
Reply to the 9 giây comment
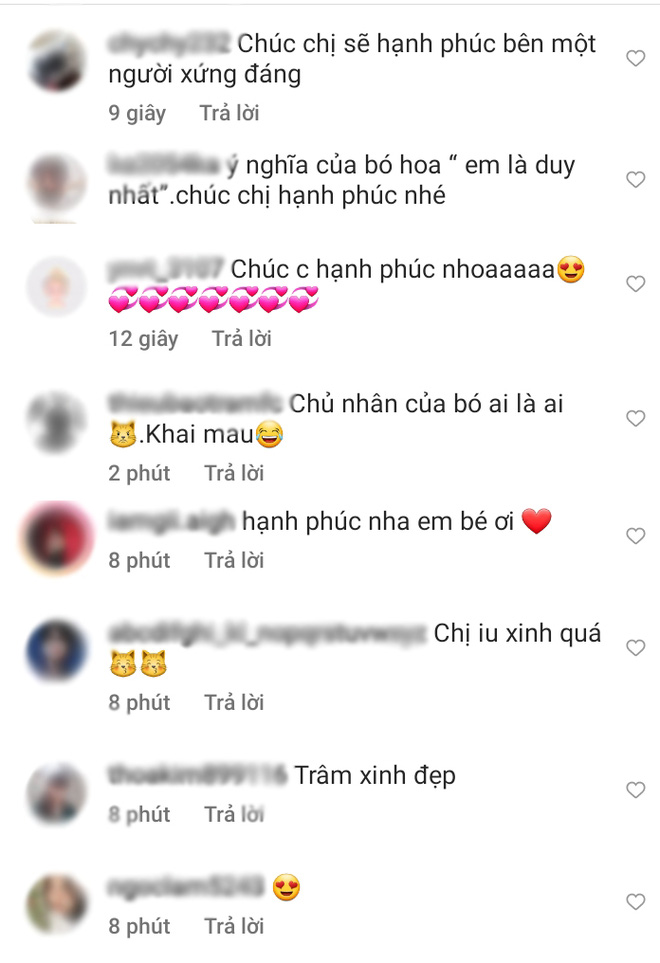pos(230,113)
